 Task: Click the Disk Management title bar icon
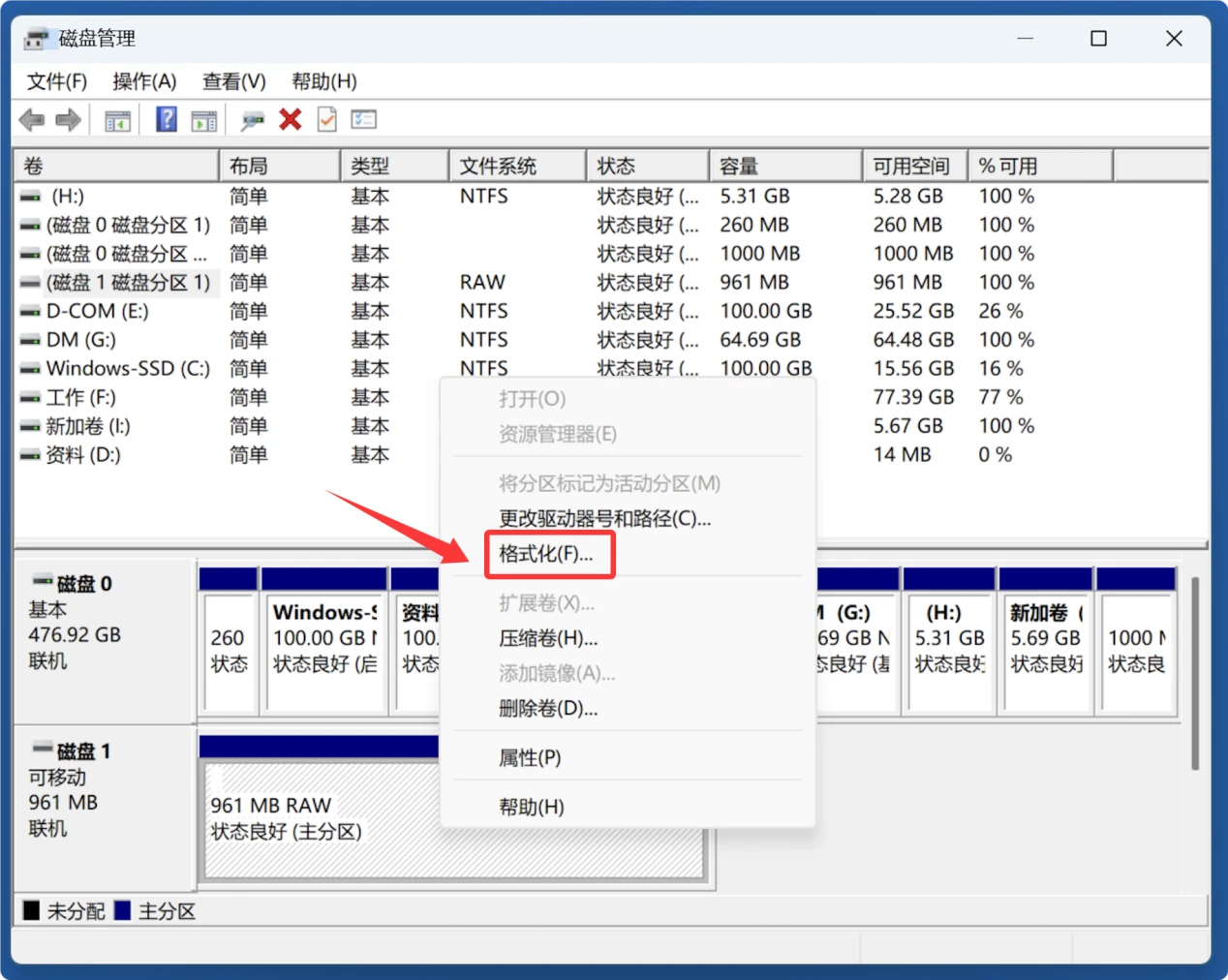pyautogui.click(x=36, y=39)
